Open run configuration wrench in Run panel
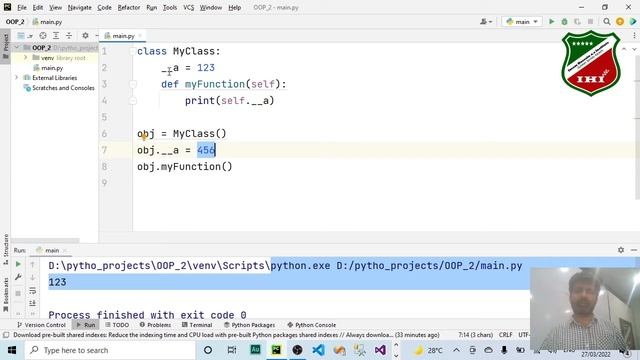Viewport: 640px width, 360px height. click(18, 277)
